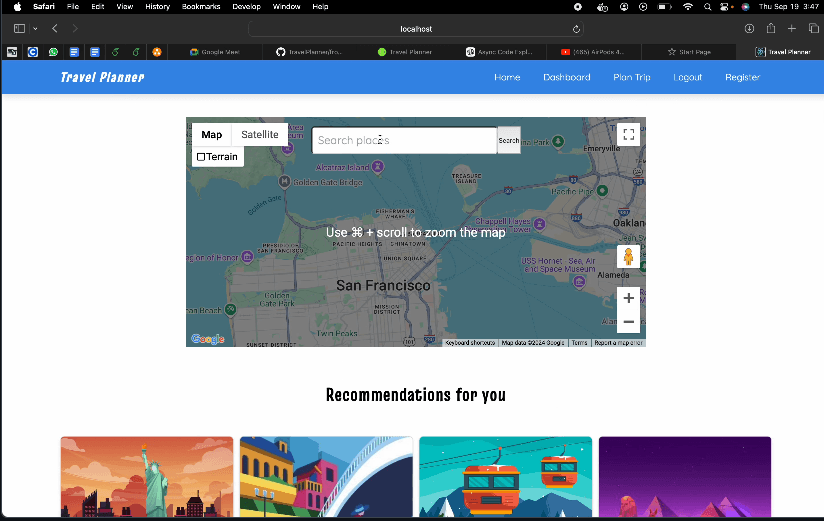Open the Bookmarks menu
824x521 pixels.
tap(201, 6)
